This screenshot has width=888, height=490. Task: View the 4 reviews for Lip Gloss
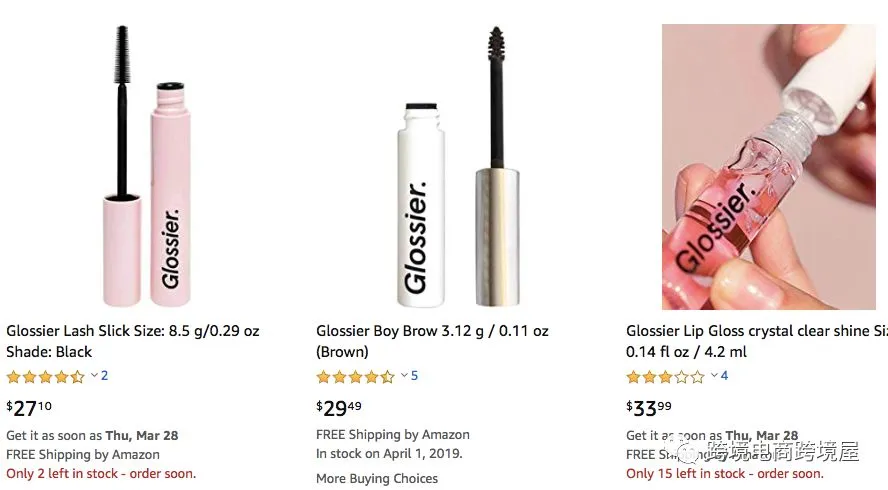tap(724, 376)
